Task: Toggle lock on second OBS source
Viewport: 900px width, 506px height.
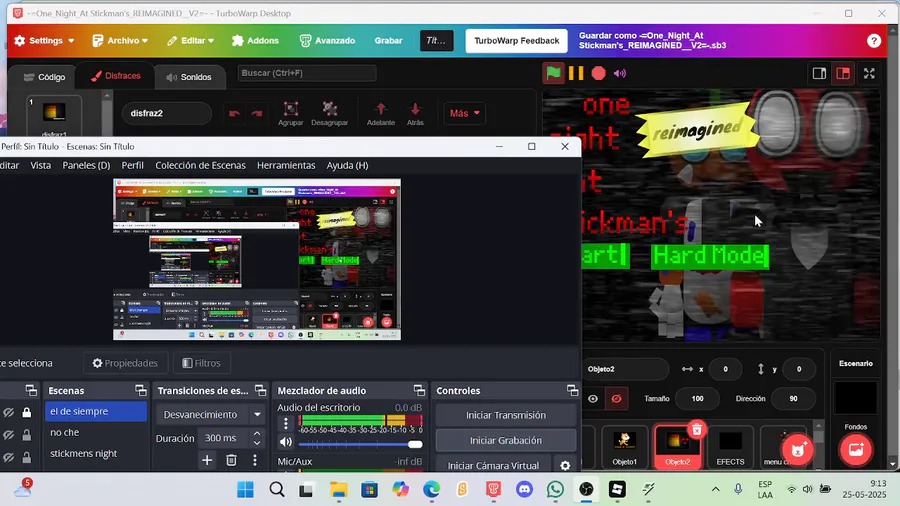Action: click(26, 435)
